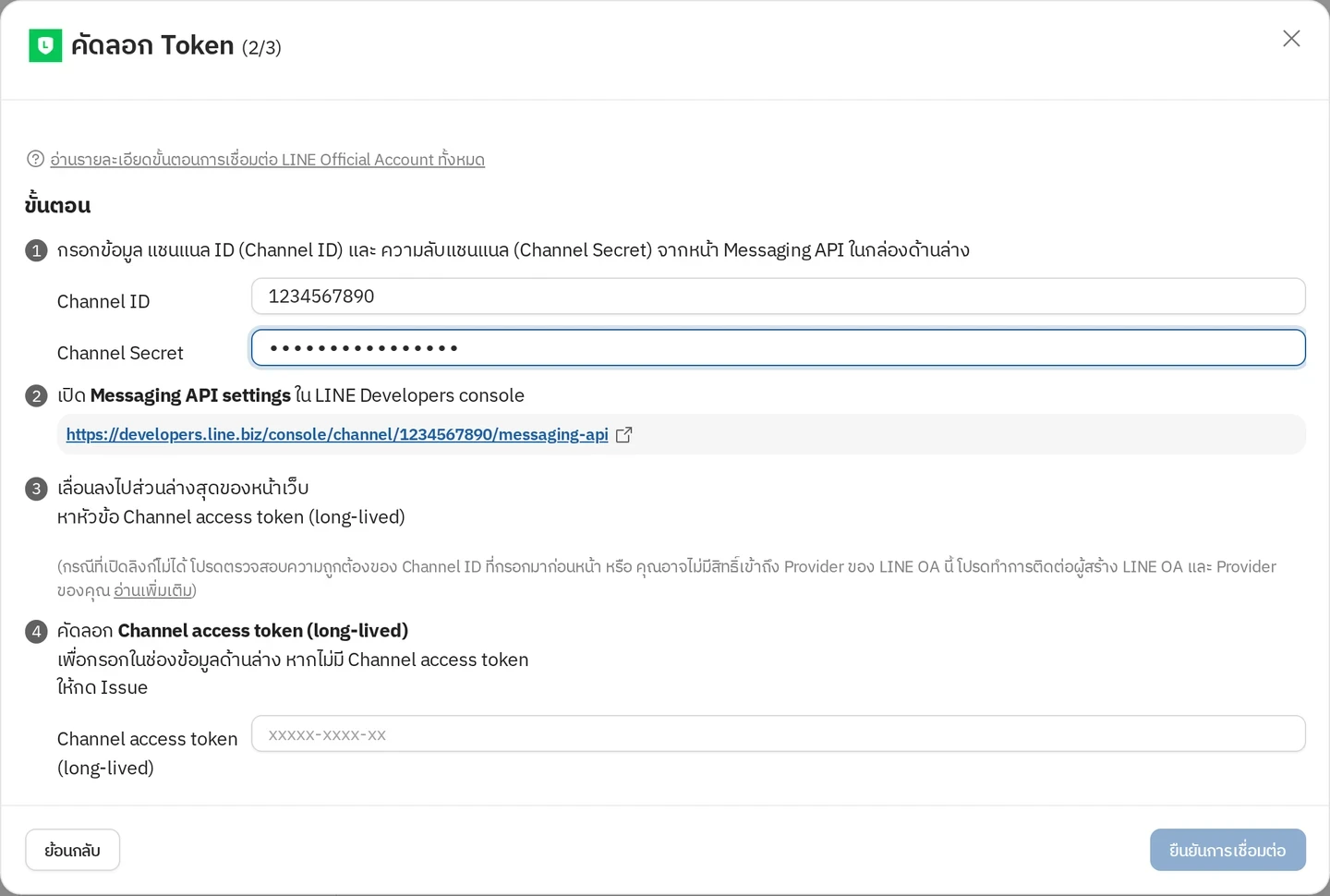Click ยืนยันการเชื่อมต่อ confirm connection button
Viewport: 1330px width, 896px height.
pos(1227,850)
